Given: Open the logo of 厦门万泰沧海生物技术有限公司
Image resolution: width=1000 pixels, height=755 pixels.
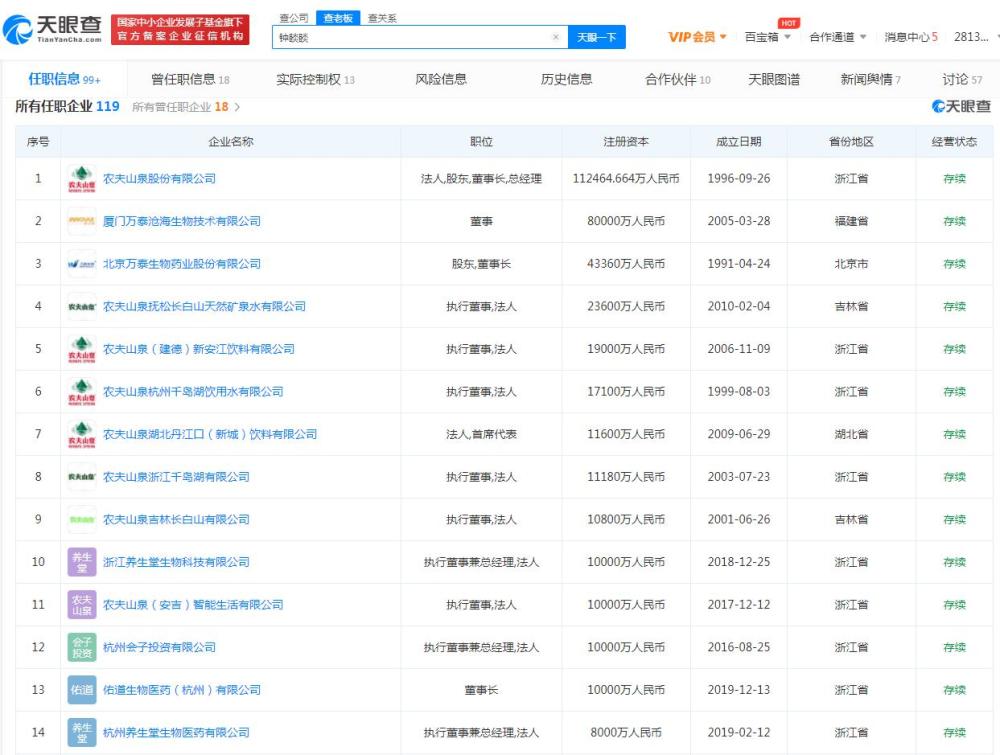Looking at the screenshot, I should (x=82, y=221).
